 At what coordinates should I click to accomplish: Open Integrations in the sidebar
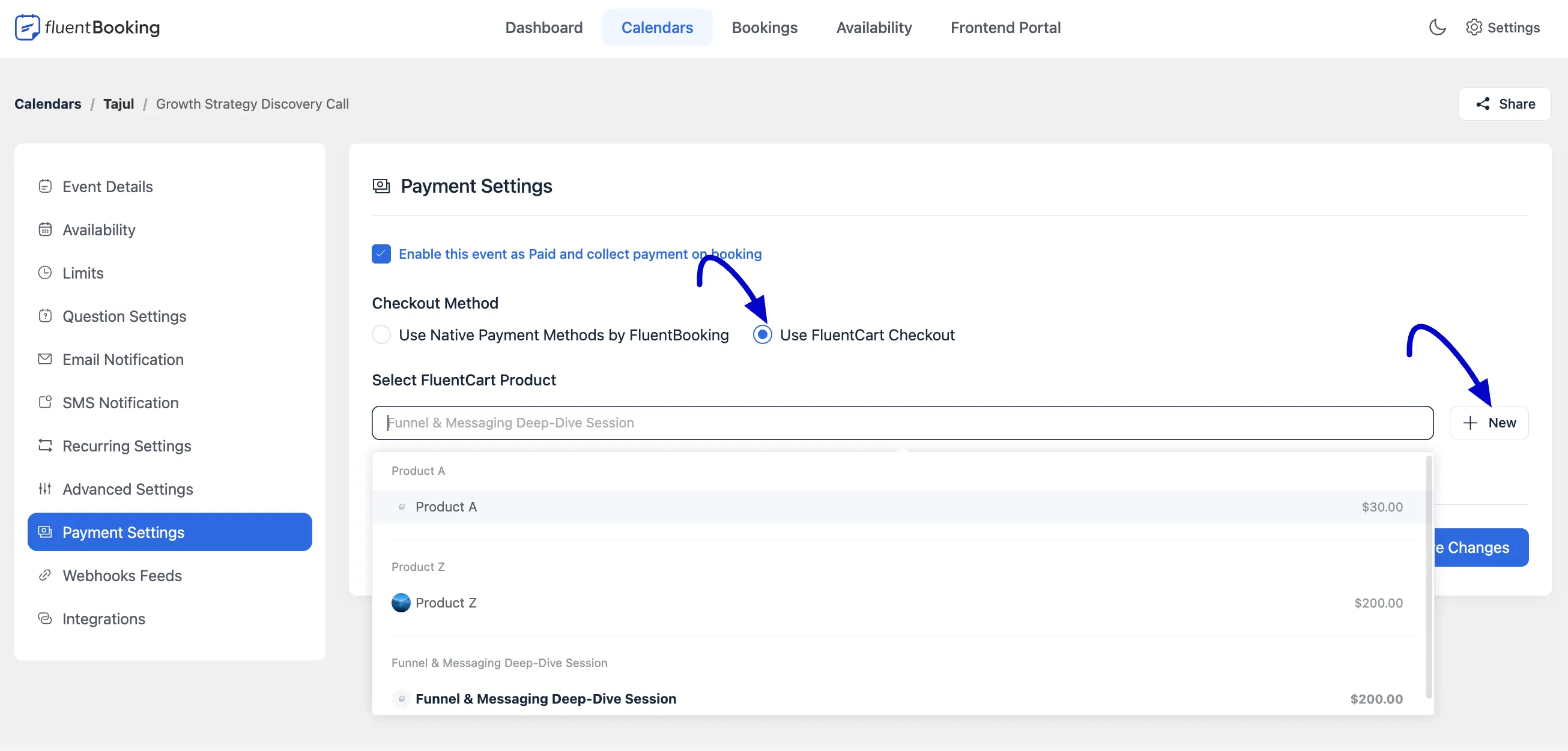coord(170,618)
